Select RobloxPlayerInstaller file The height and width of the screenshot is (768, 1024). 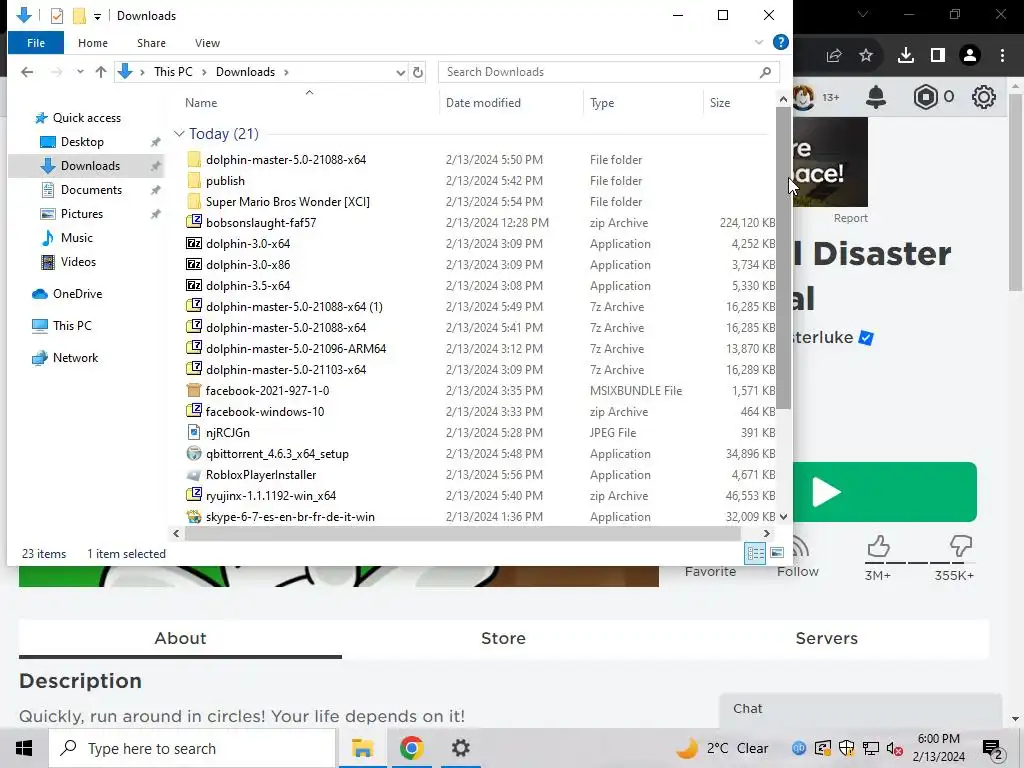(261, 475)
